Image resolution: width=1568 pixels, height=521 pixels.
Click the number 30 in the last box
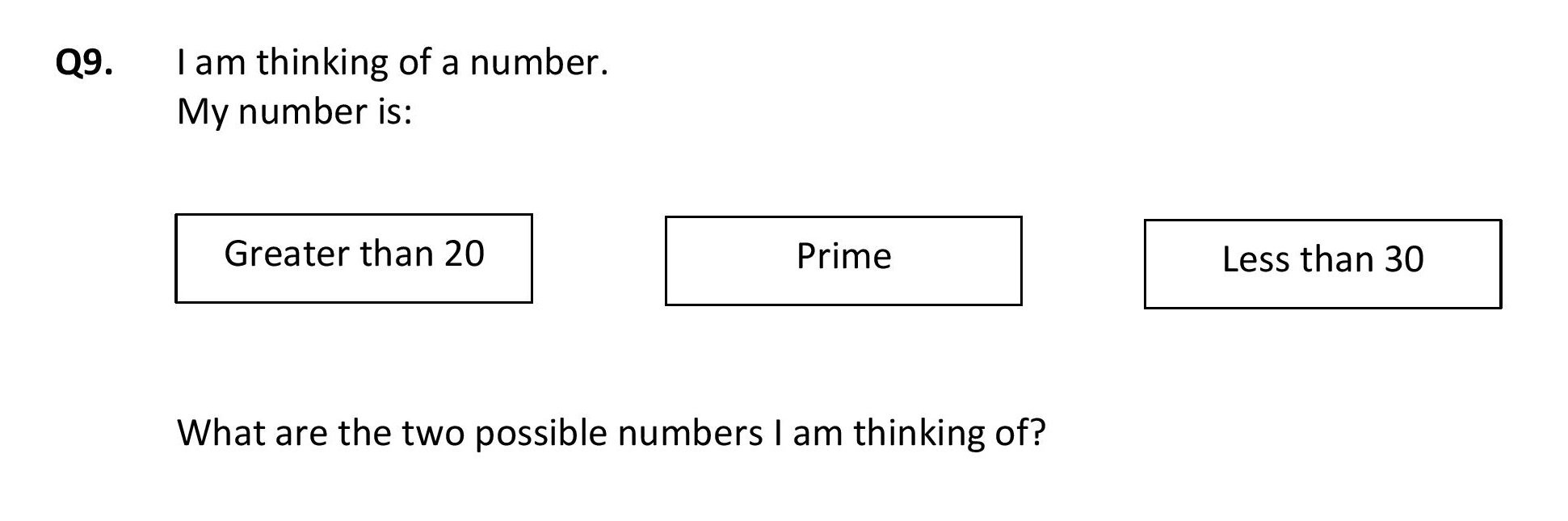pyautogui.click(x=1404, y=259)
